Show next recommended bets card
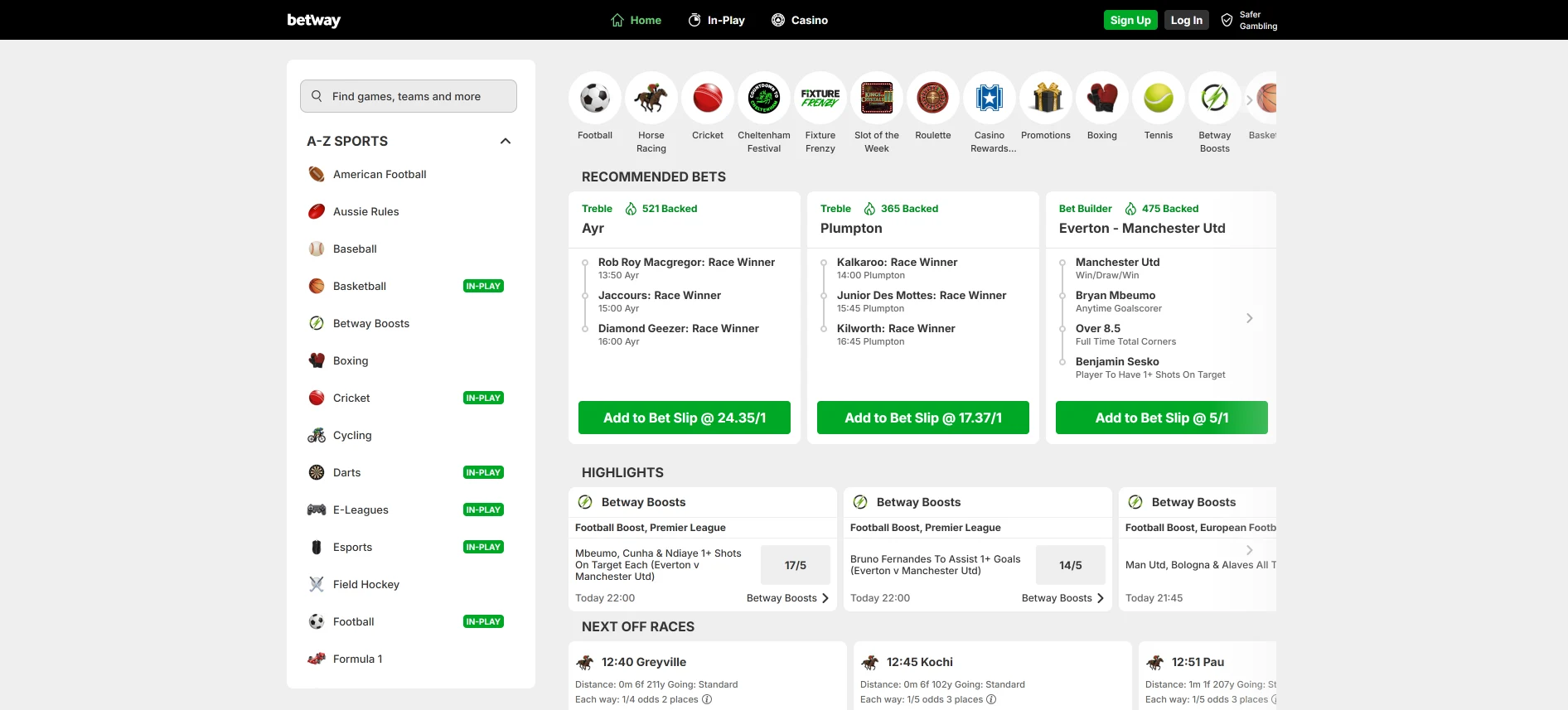The width and height of the screenshot is (1568, 710). tap(1250, 318)
